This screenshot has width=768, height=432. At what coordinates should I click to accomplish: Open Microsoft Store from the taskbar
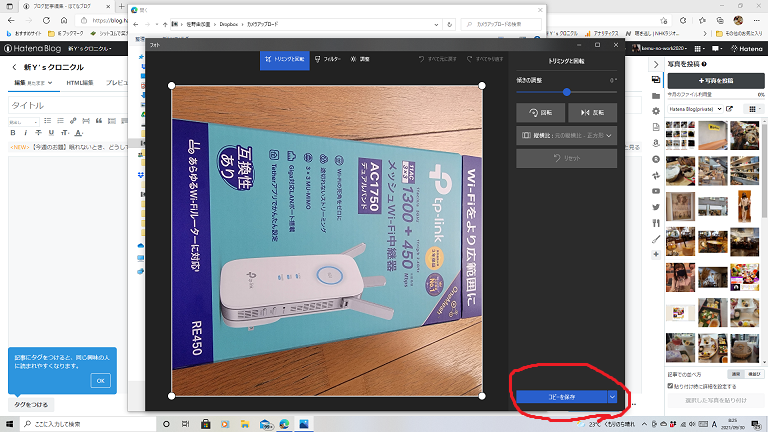pyautogui.click(x=206, y=424)
